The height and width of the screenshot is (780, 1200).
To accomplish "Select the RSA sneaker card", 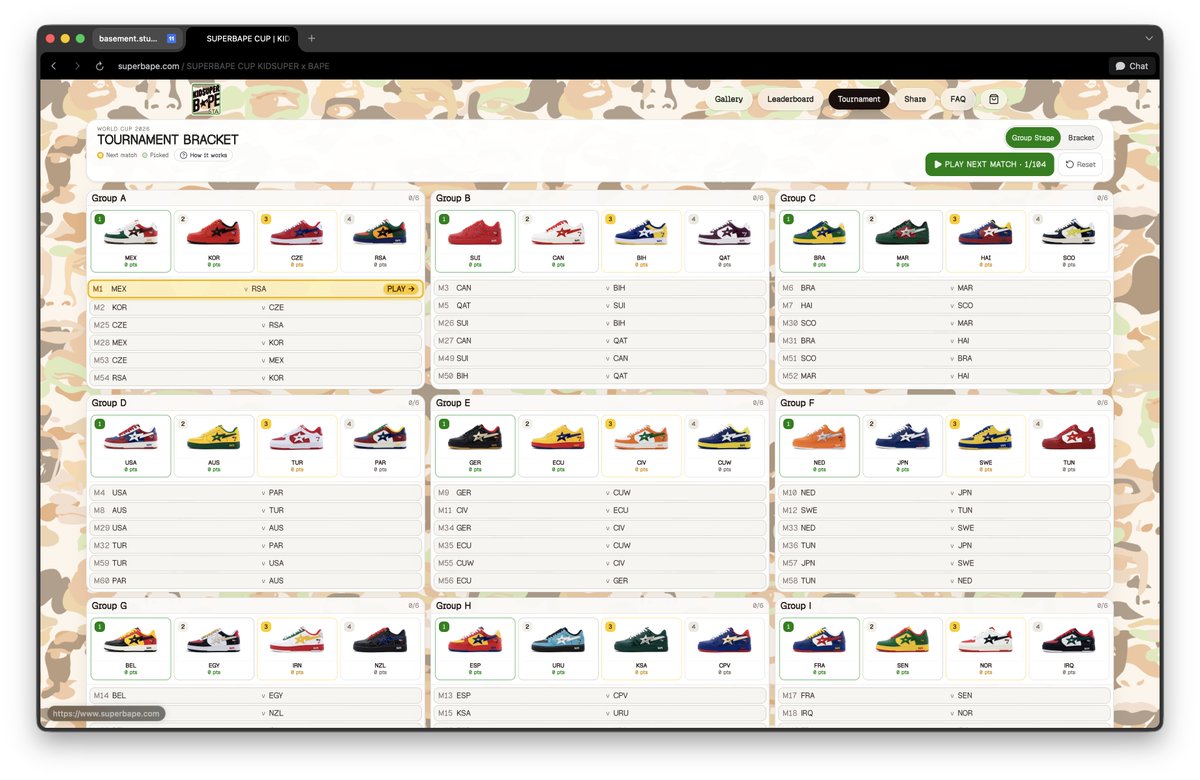I will click(x=380, y=241).
